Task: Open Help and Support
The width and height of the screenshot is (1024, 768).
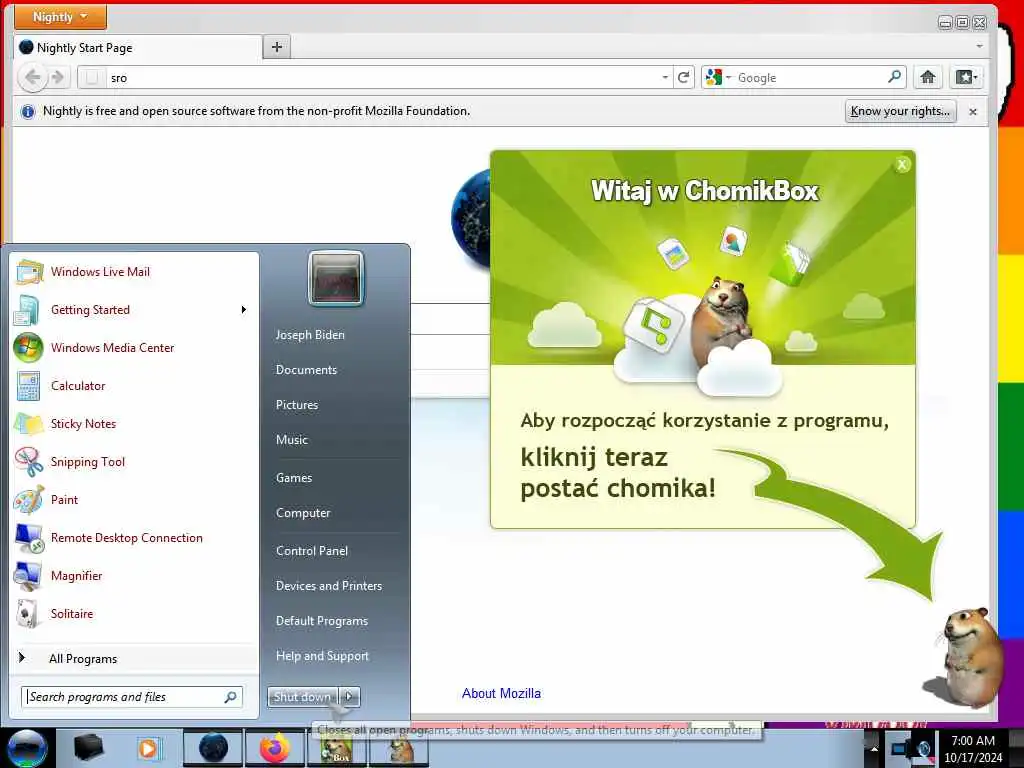Action: 322,656
